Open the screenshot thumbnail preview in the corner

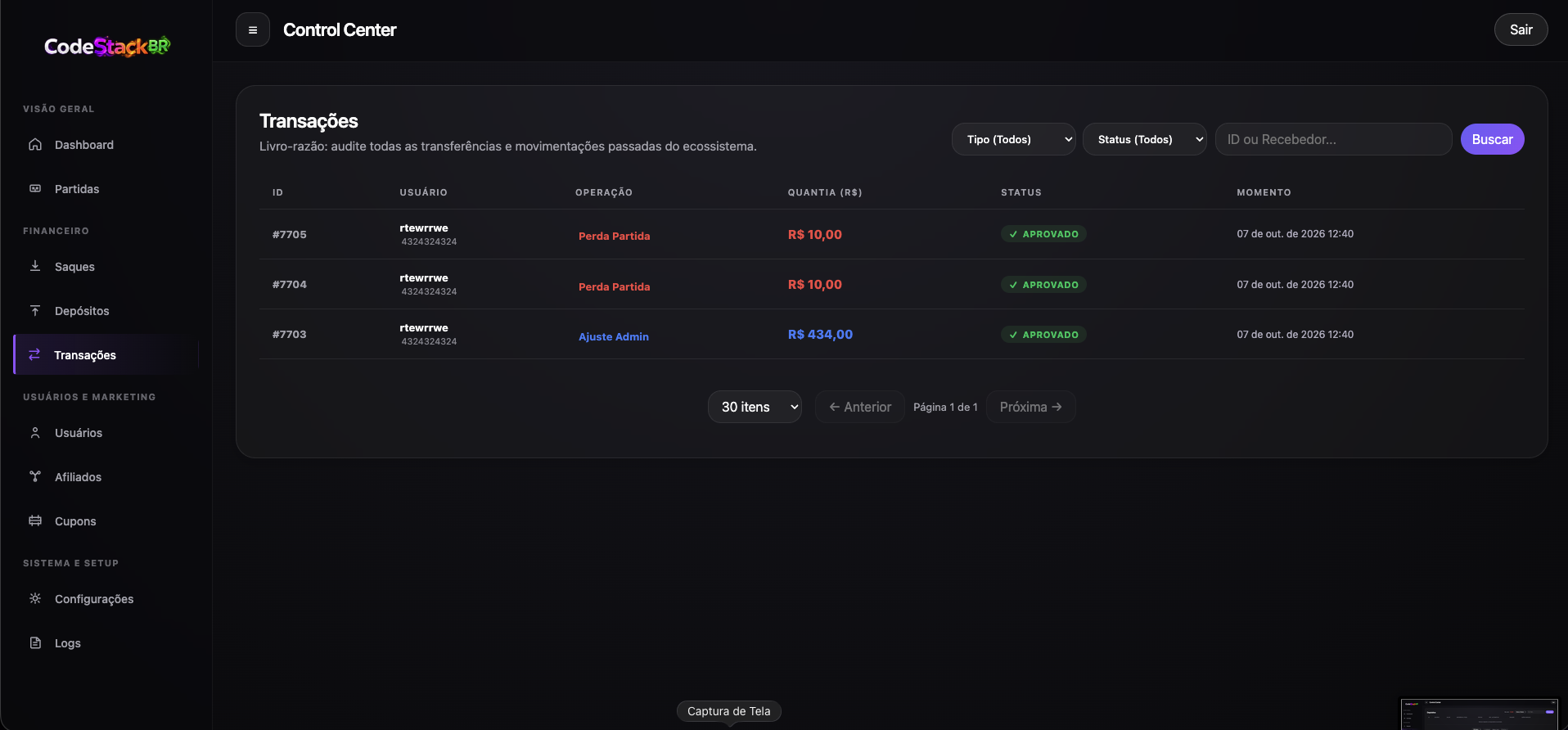(1480, 714)
